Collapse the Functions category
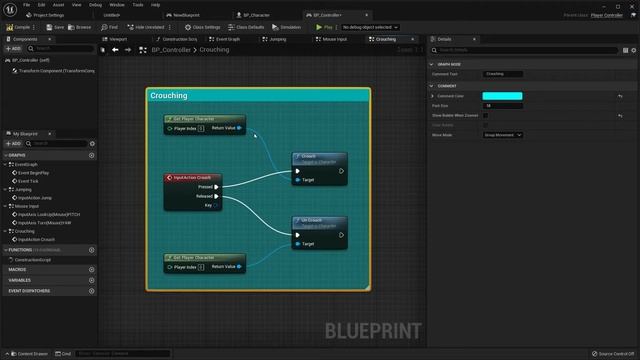Image resolution: width=640 pixels, height=360 pixels. coord(6,250)
